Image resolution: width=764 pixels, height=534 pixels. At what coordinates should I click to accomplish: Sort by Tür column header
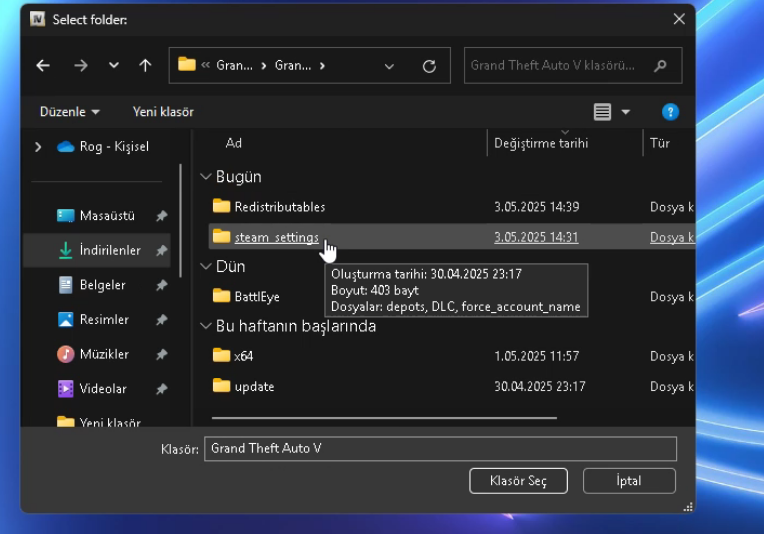tap(660, 143)
